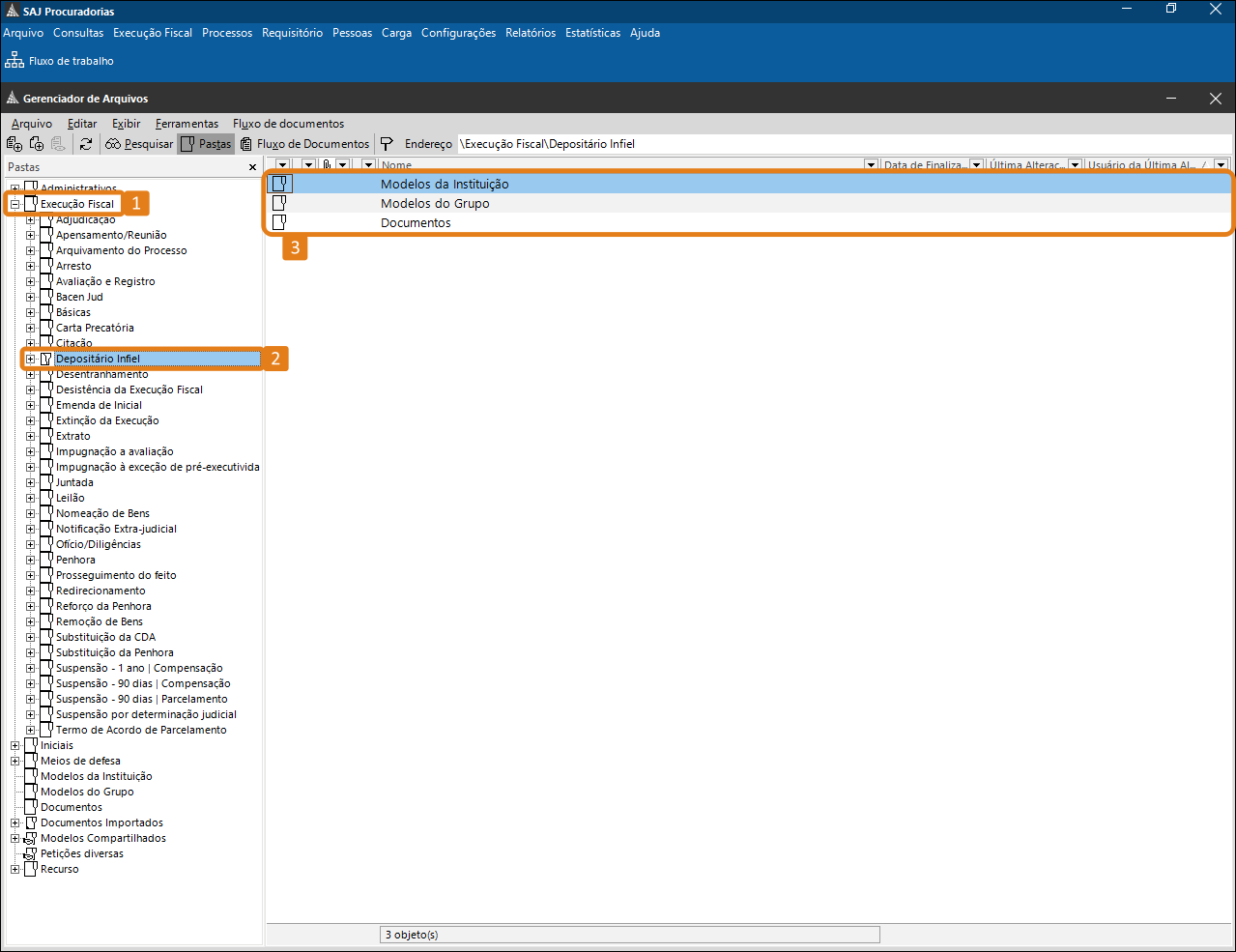Select the Modelos do Grupo list row

435,204
